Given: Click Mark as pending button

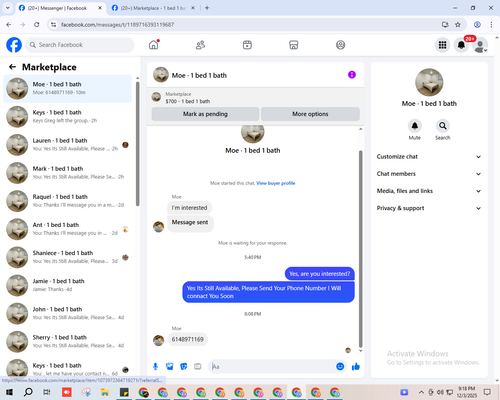Looking at the screenshot, I should click(x=205, y=114).
